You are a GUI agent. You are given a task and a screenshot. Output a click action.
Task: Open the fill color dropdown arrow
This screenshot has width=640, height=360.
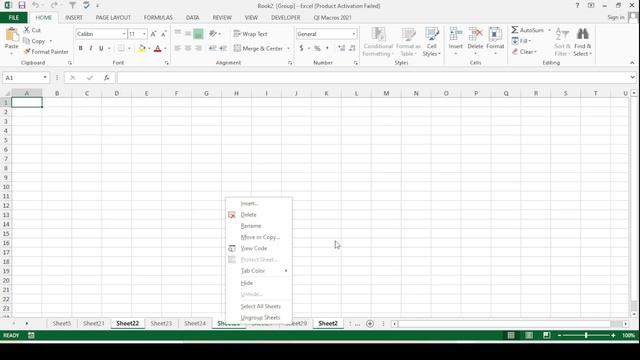pyautogui.click(x=149, y=49)
